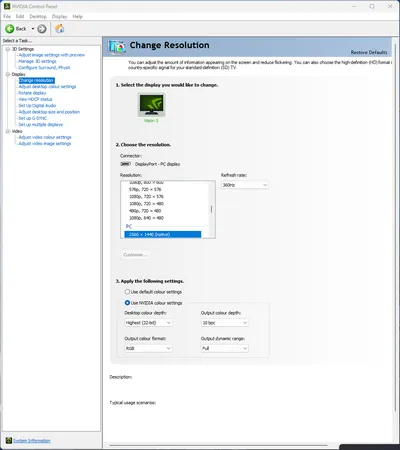
Task: Select Use default colour settings radio
Action: click(127, 292)
